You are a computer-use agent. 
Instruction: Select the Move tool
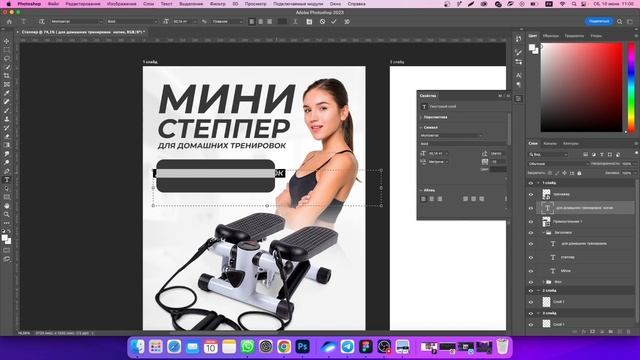tap(7, 41)
